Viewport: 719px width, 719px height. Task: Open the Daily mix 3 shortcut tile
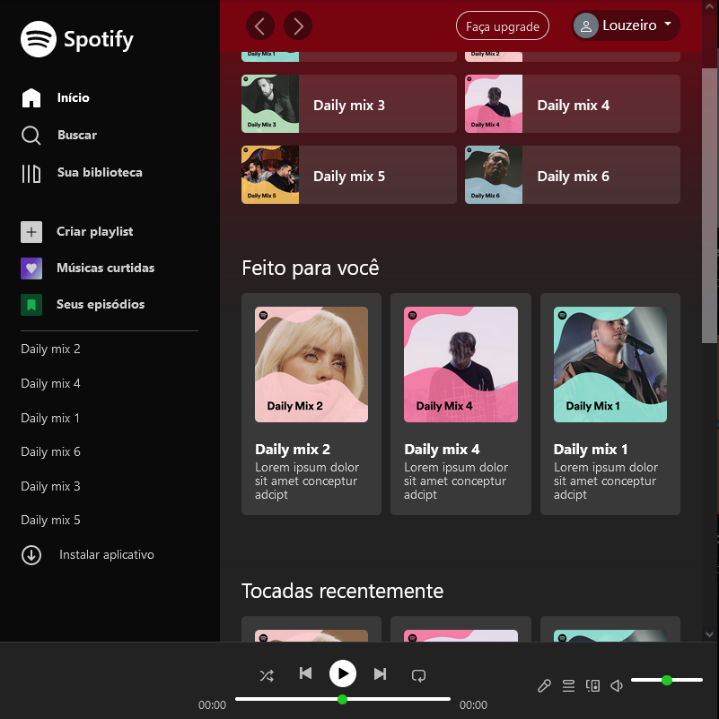(349, 104)
